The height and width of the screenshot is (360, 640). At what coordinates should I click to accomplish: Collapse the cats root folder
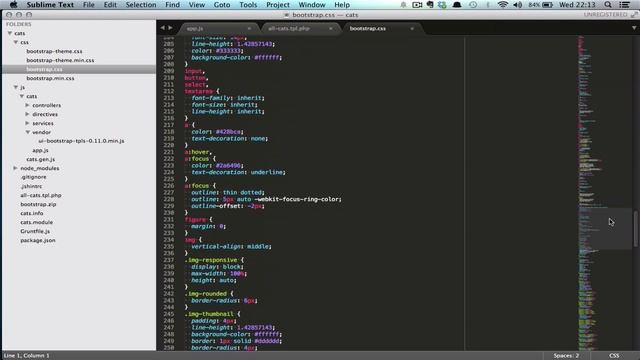[10, 33]
